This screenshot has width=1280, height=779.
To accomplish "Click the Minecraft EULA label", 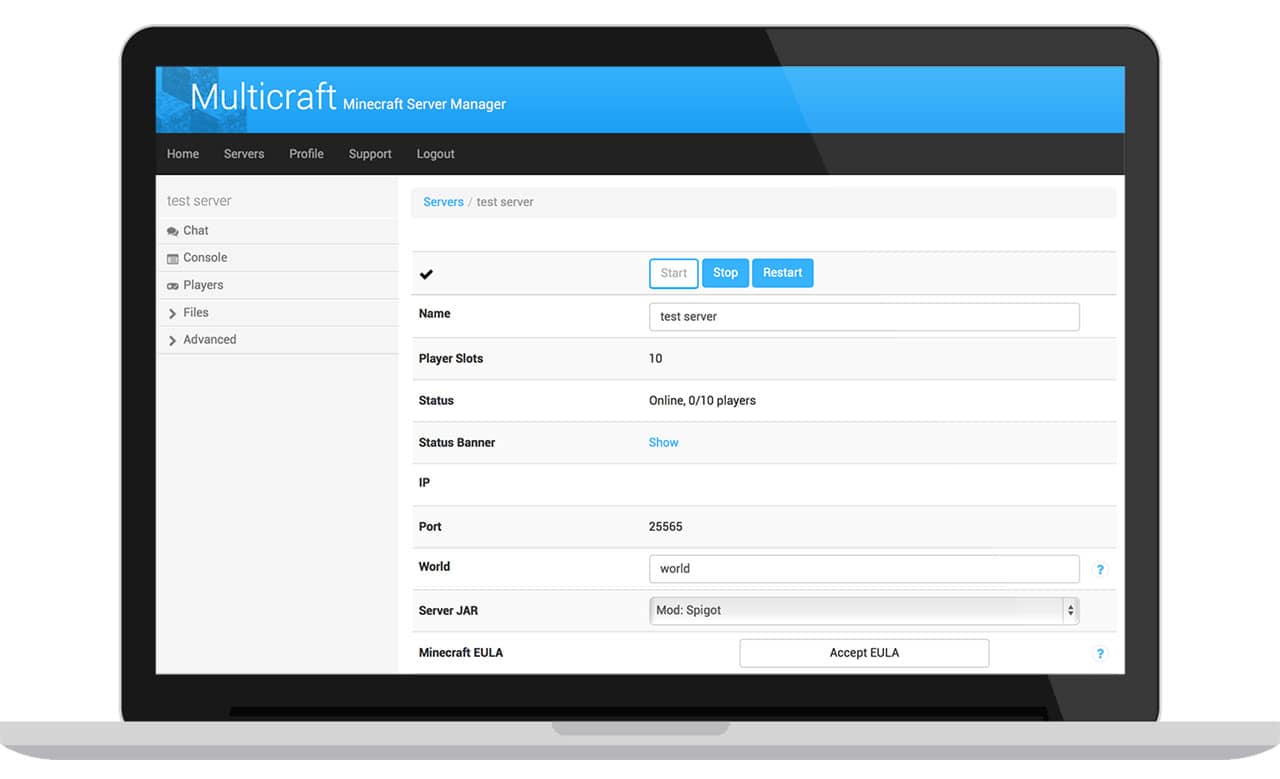I will [x=461, y=652].
